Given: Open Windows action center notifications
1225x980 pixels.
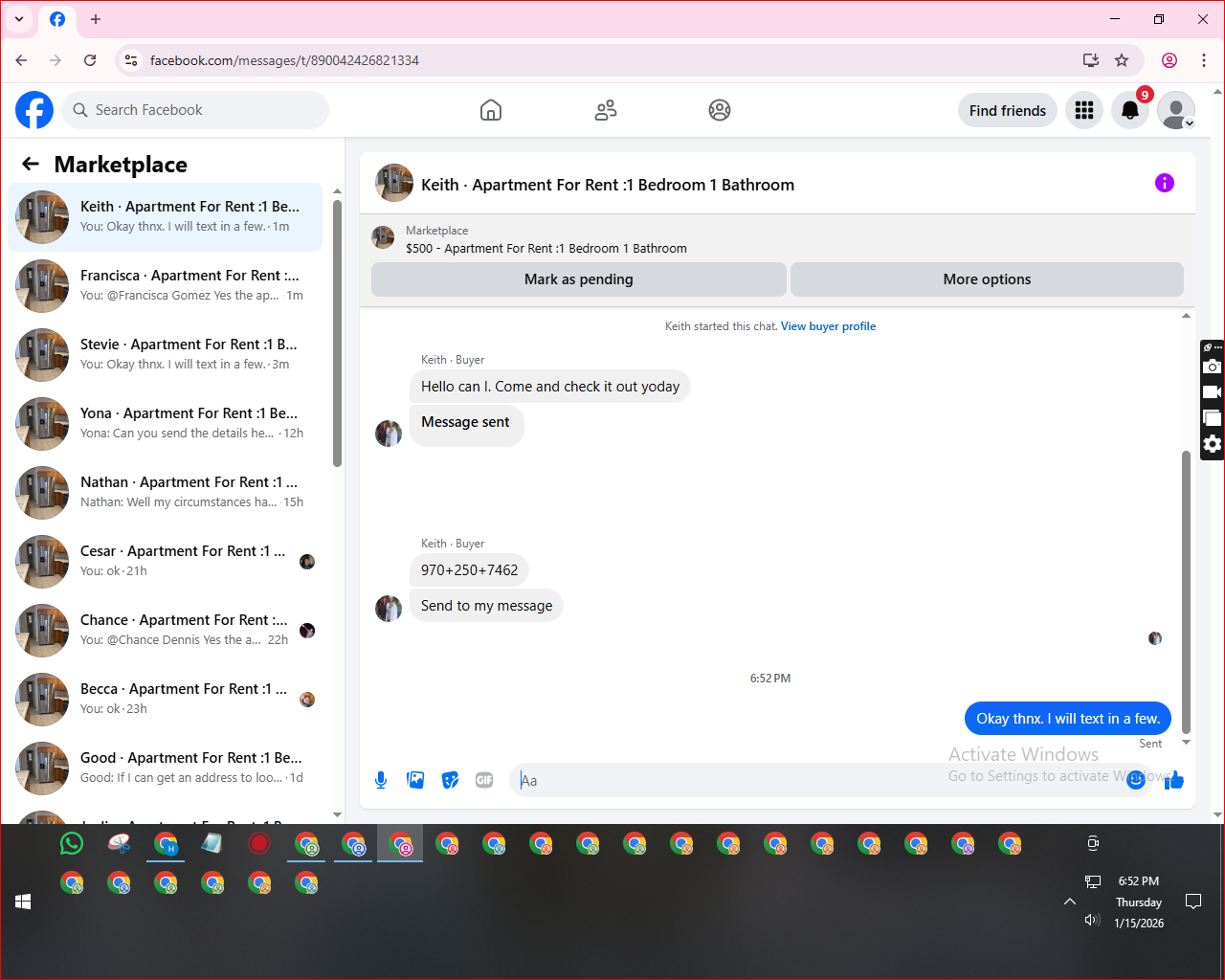Looking at the screenshot, I should [x=1193, y=902].
